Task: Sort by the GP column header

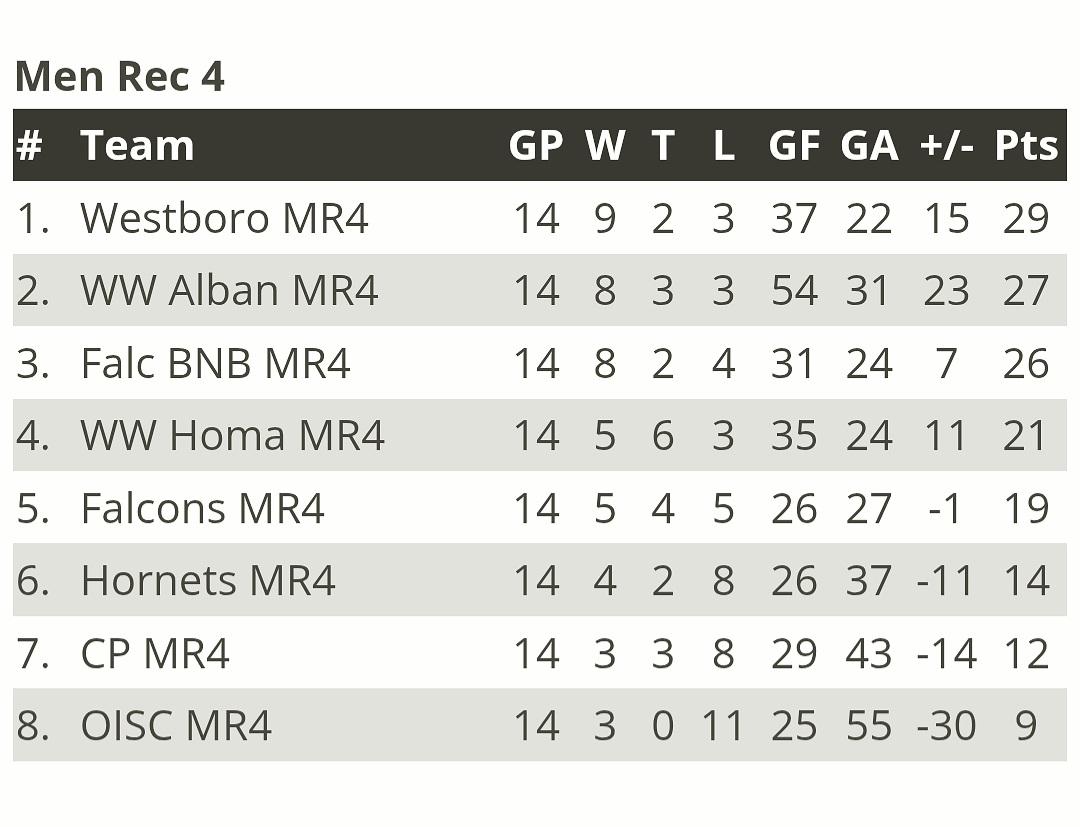Action: pos(536,146)
